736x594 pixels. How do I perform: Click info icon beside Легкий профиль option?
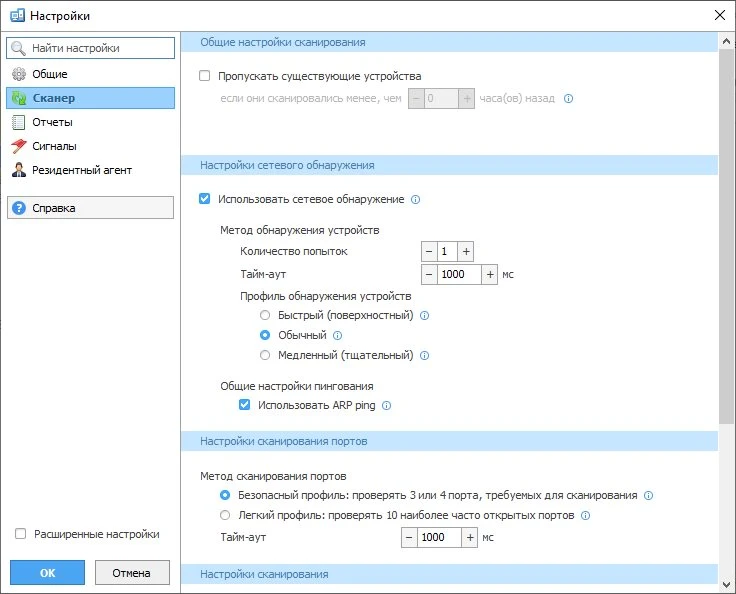point(586,516)
